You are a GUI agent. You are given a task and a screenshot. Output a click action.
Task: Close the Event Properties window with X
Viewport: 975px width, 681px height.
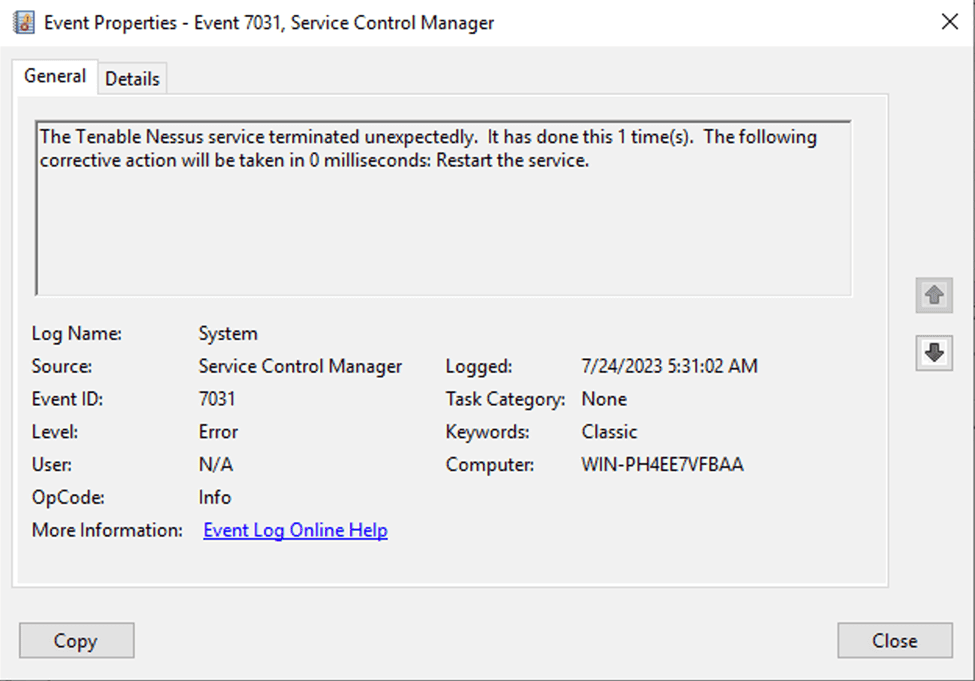(949, 22)
